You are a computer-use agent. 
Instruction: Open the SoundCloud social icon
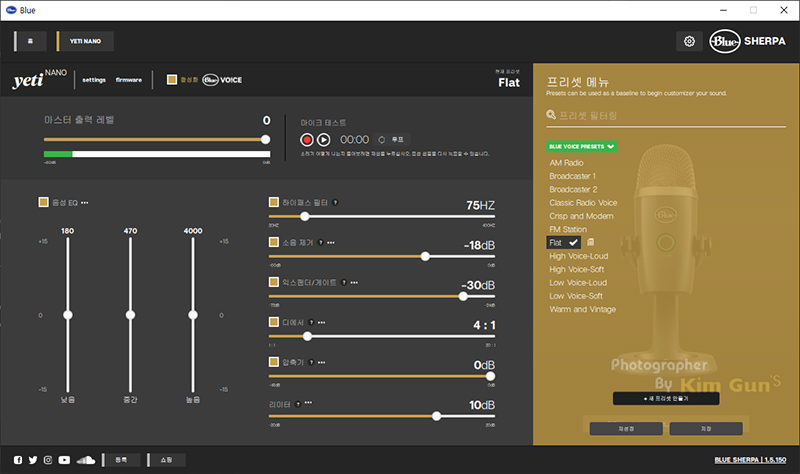86,460
